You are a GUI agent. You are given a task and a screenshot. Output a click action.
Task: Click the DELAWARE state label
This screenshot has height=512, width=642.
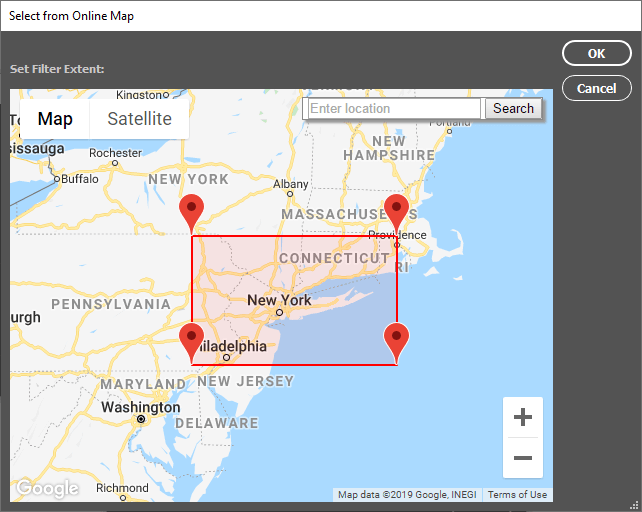coord(217,423)
